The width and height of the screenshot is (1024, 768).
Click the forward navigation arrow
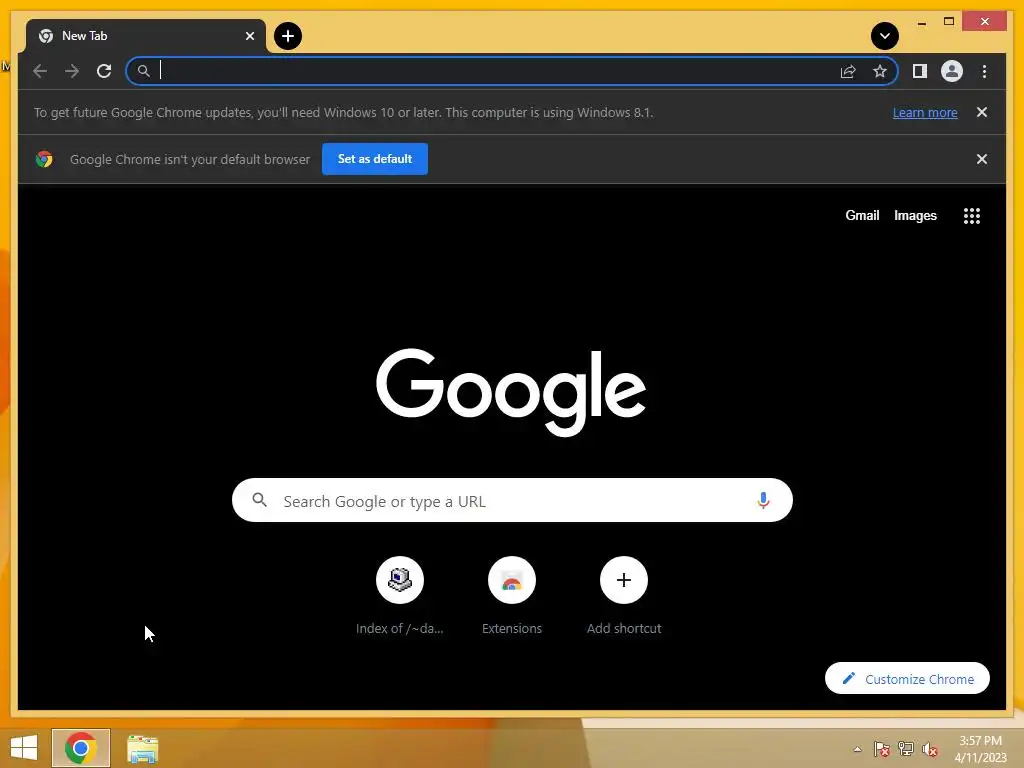pyautogui.click(x=72, y=71)
